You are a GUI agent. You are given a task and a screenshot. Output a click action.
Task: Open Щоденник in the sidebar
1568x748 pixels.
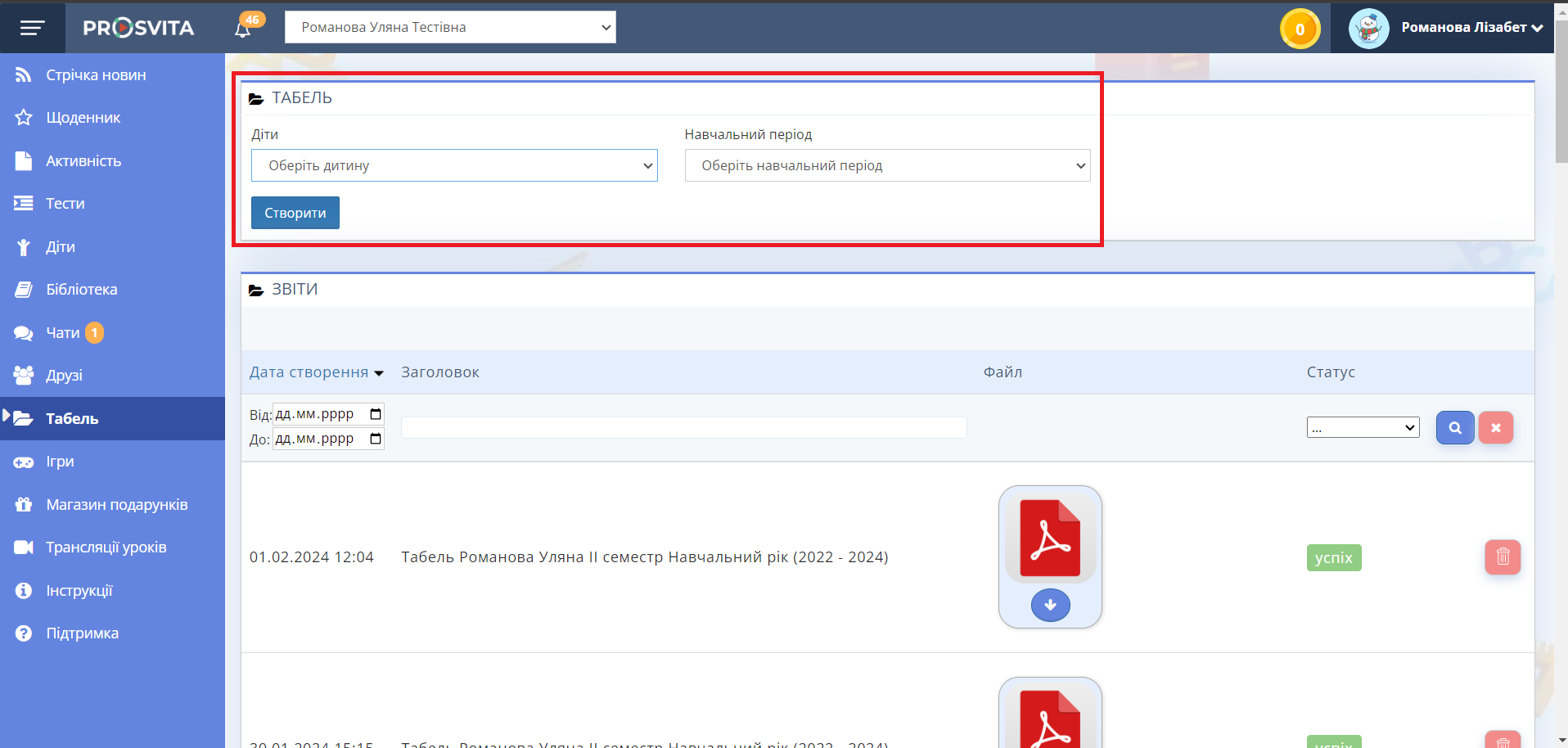83,118
